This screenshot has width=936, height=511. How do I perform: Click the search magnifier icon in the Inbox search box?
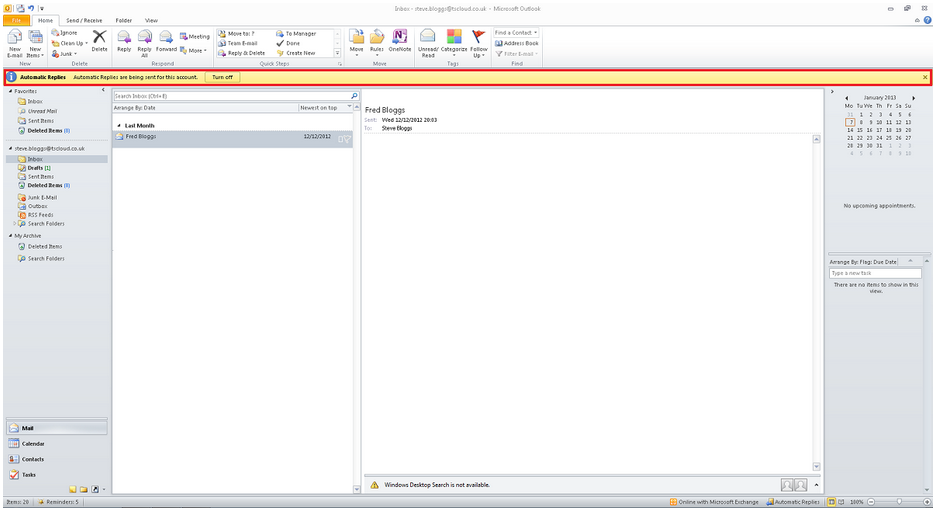point(354,96)
